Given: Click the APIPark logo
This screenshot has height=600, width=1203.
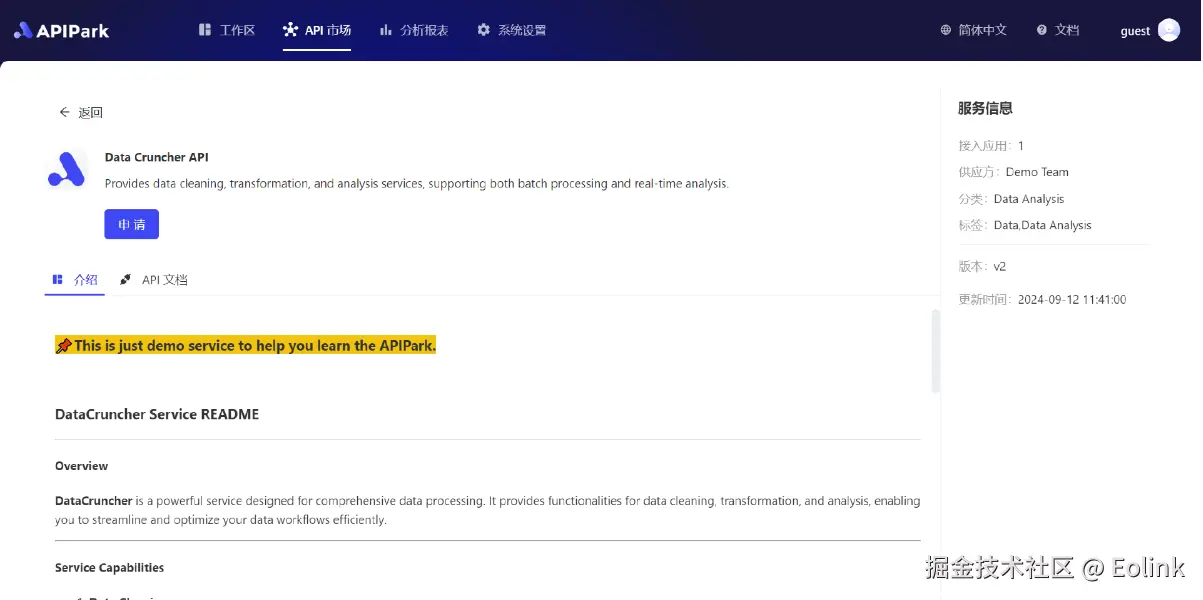Looking at the screenshot, I should tap(61, 30).
